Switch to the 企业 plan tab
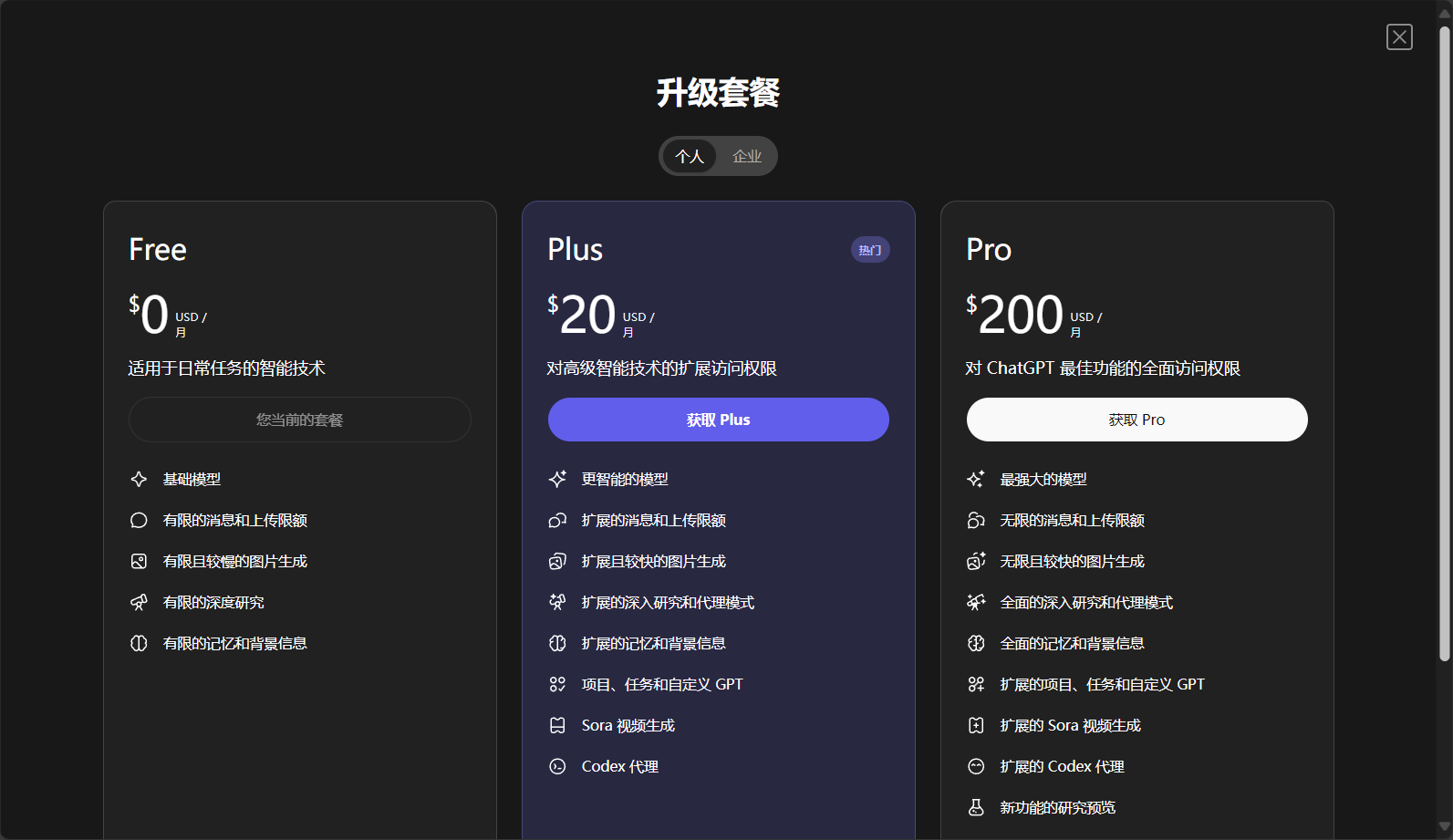The width and height of the screenshot is (1453, 840). (746, 156)
